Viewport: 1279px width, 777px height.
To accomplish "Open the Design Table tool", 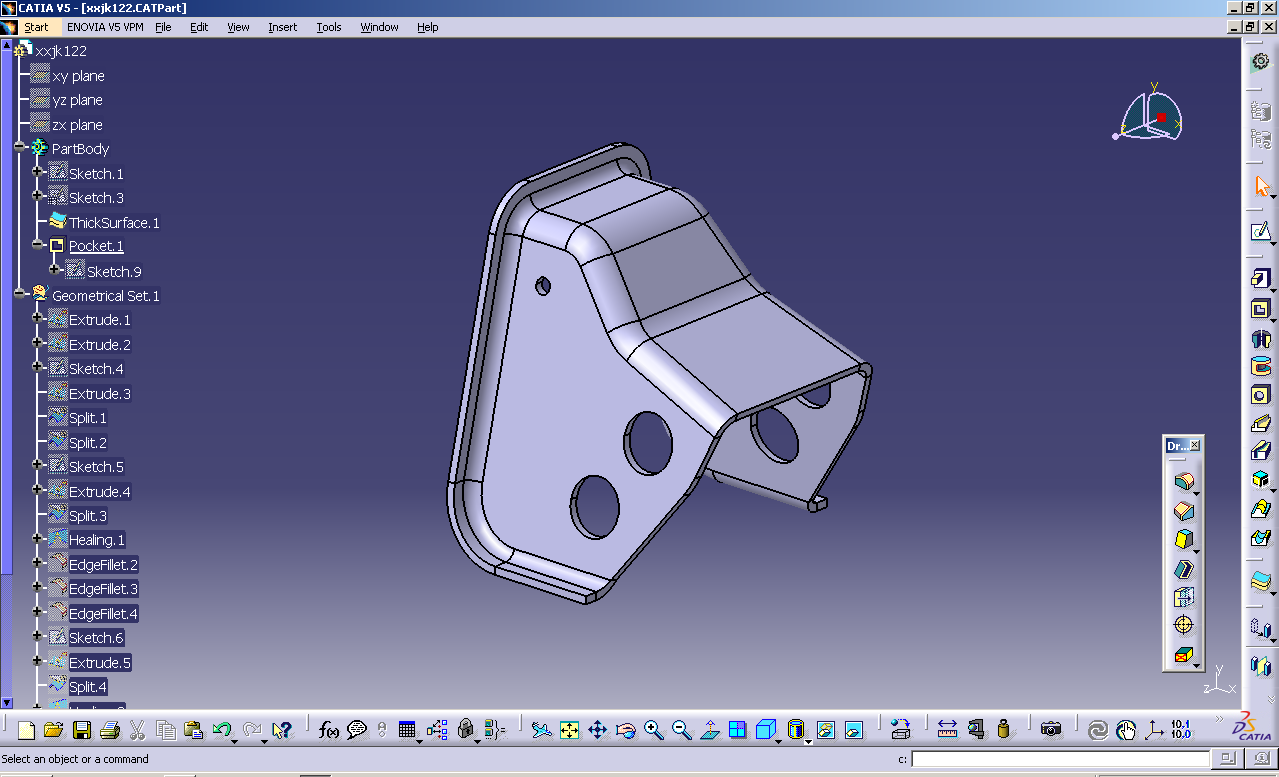I will point(407,731).
